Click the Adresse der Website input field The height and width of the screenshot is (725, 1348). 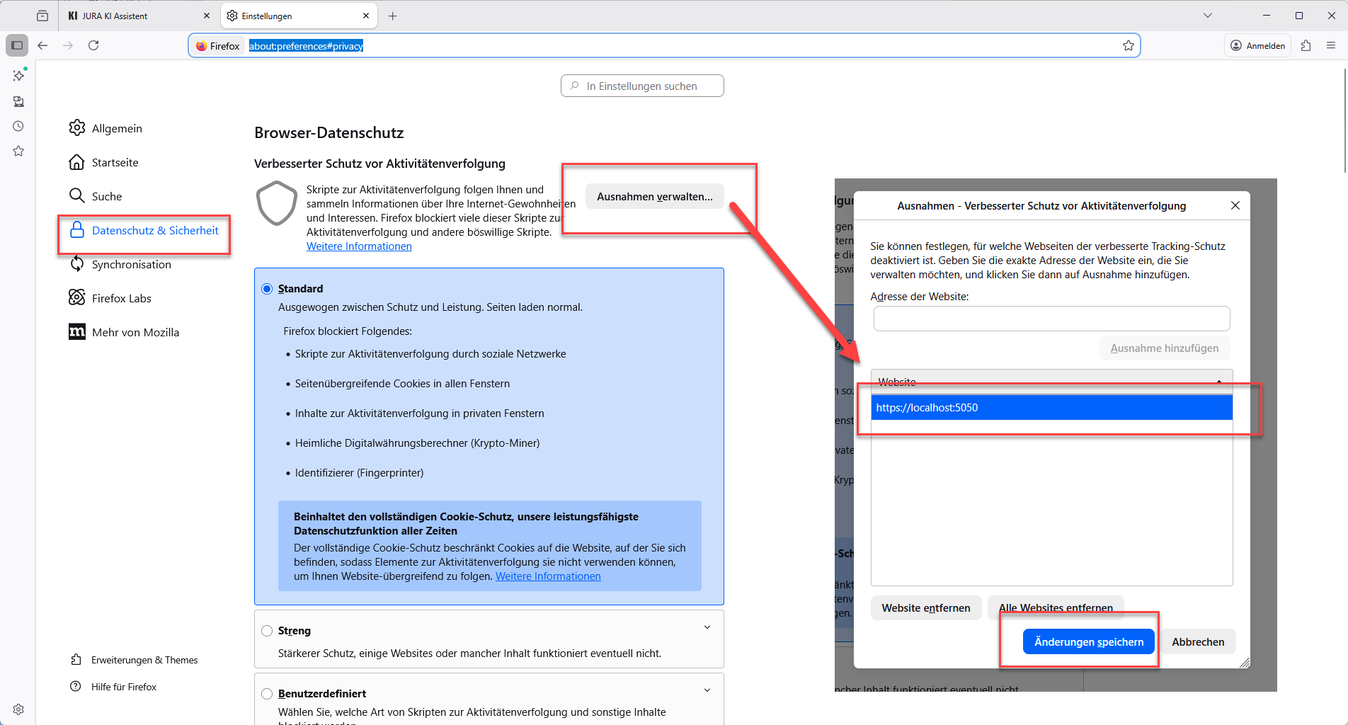tap(1051, 319)
